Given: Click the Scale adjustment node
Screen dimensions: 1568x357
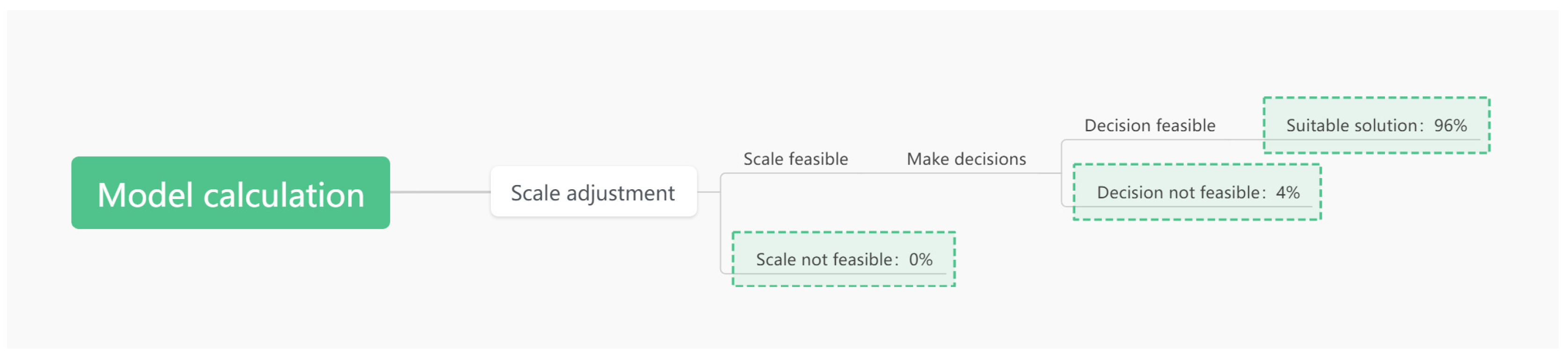Looking at the screenshot, I should tap(593, 192).
